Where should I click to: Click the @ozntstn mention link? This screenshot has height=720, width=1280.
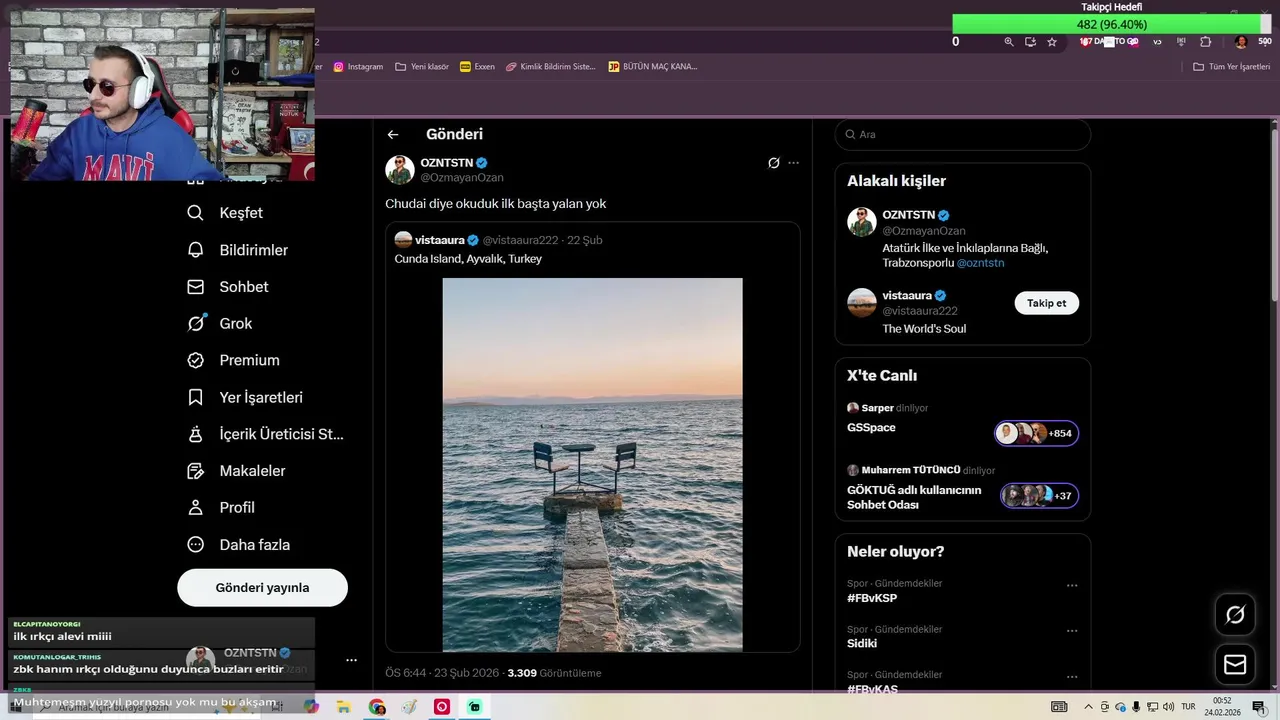(980, 263)
